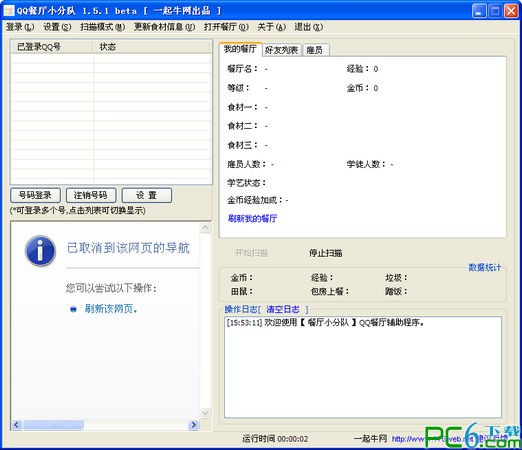
Task: Click the up arrow of browser pane scrollbar
Action: [205, 228]
